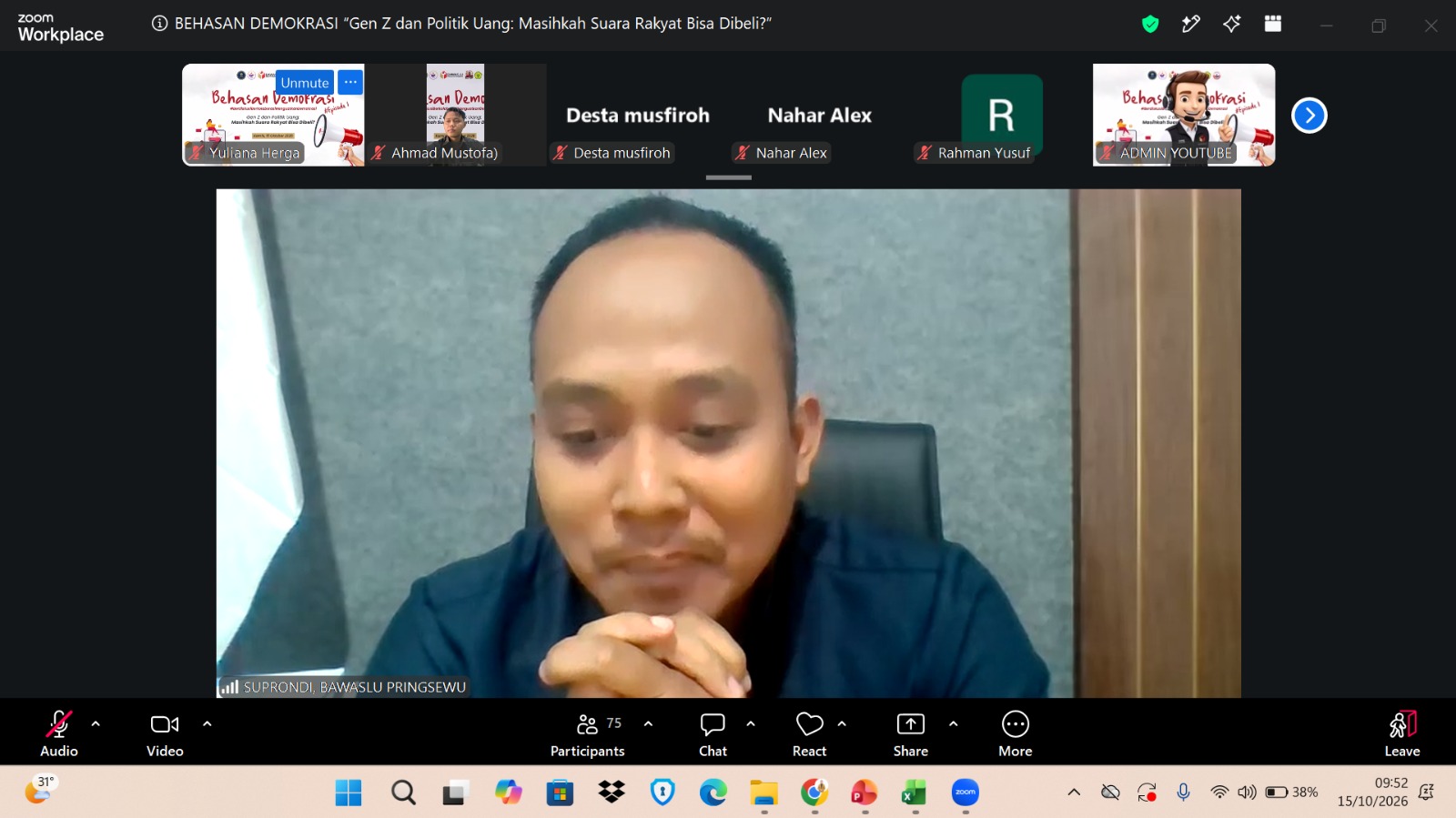Open the weather widget showing 31°
Screen dimensions: 1456x818
tap(40, 789)
